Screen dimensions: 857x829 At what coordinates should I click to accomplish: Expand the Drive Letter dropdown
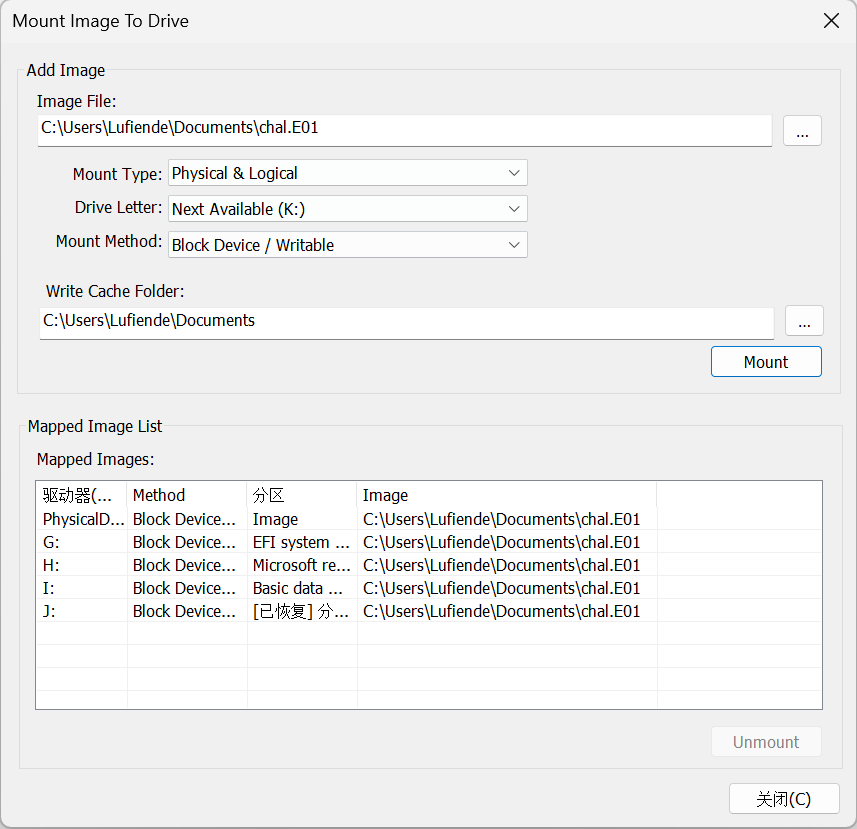[347, 209]
